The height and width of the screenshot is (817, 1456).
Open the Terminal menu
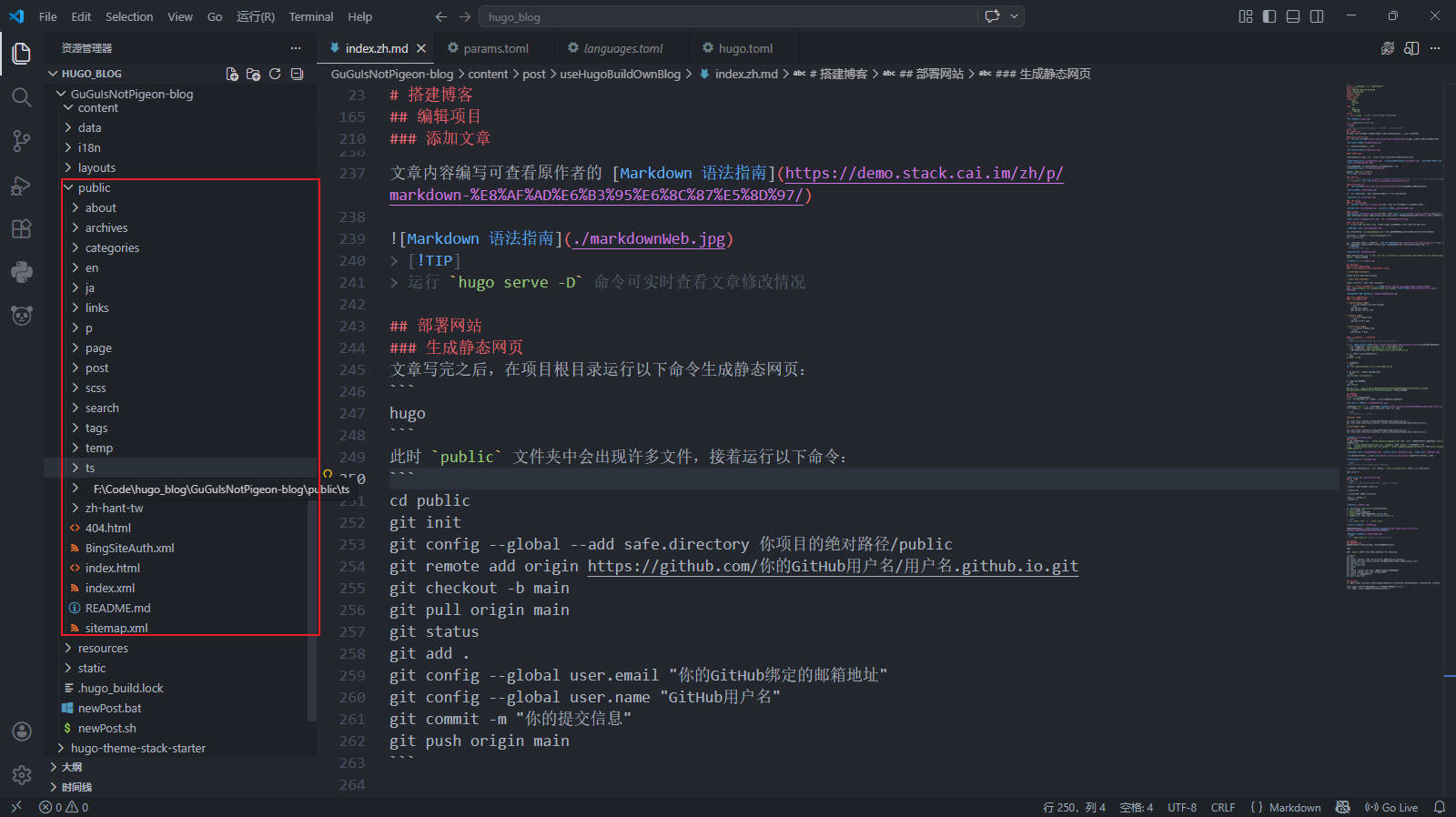pos(311,16)
